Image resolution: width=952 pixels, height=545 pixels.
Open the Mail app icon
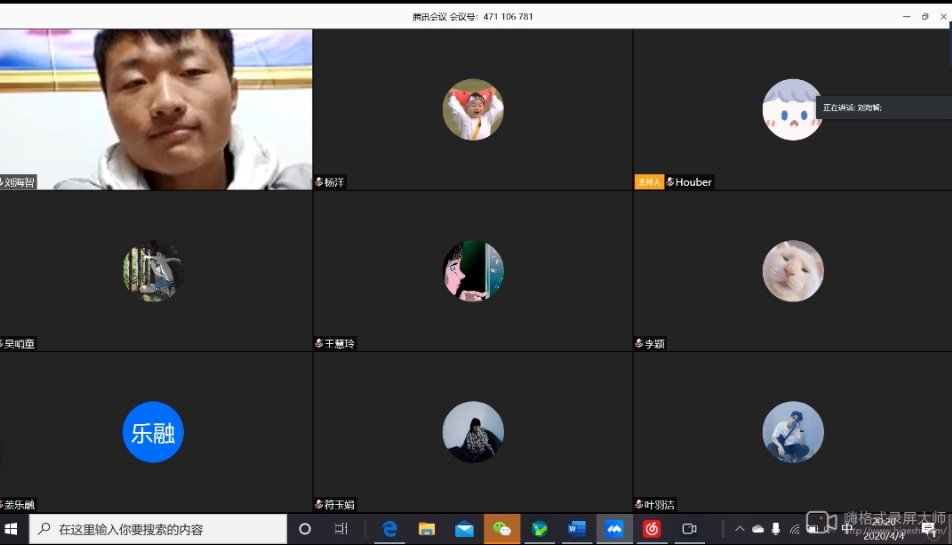click(x=464, y=529)
